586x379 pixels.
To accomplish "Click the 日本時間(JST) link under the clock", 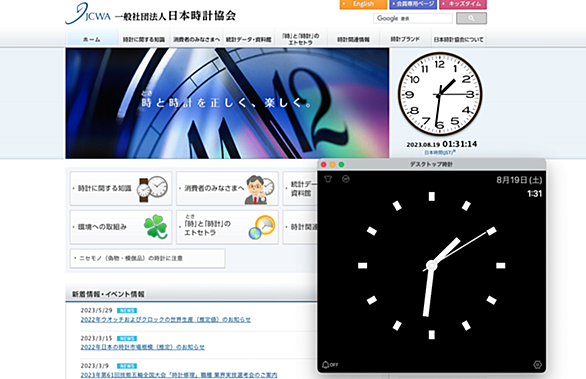I will (440, 152).
